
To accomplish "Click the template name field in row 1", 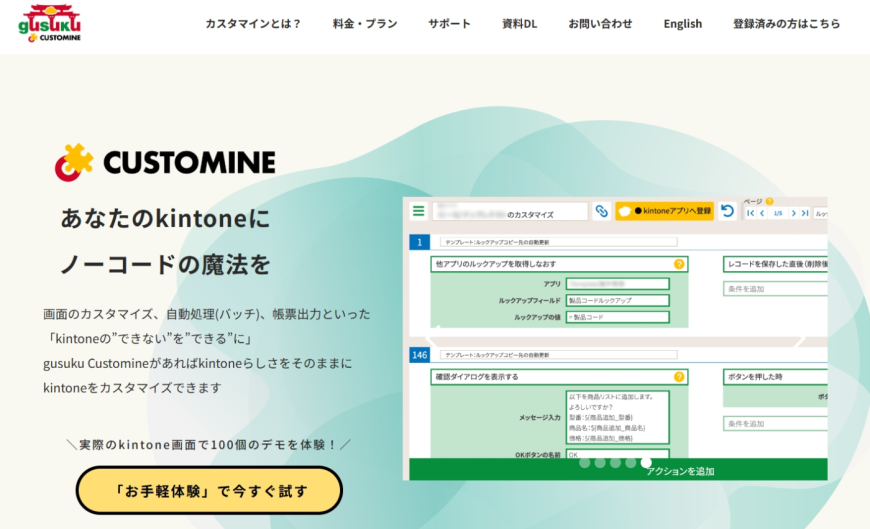I will pyautogui.click(x=559, y=242).
